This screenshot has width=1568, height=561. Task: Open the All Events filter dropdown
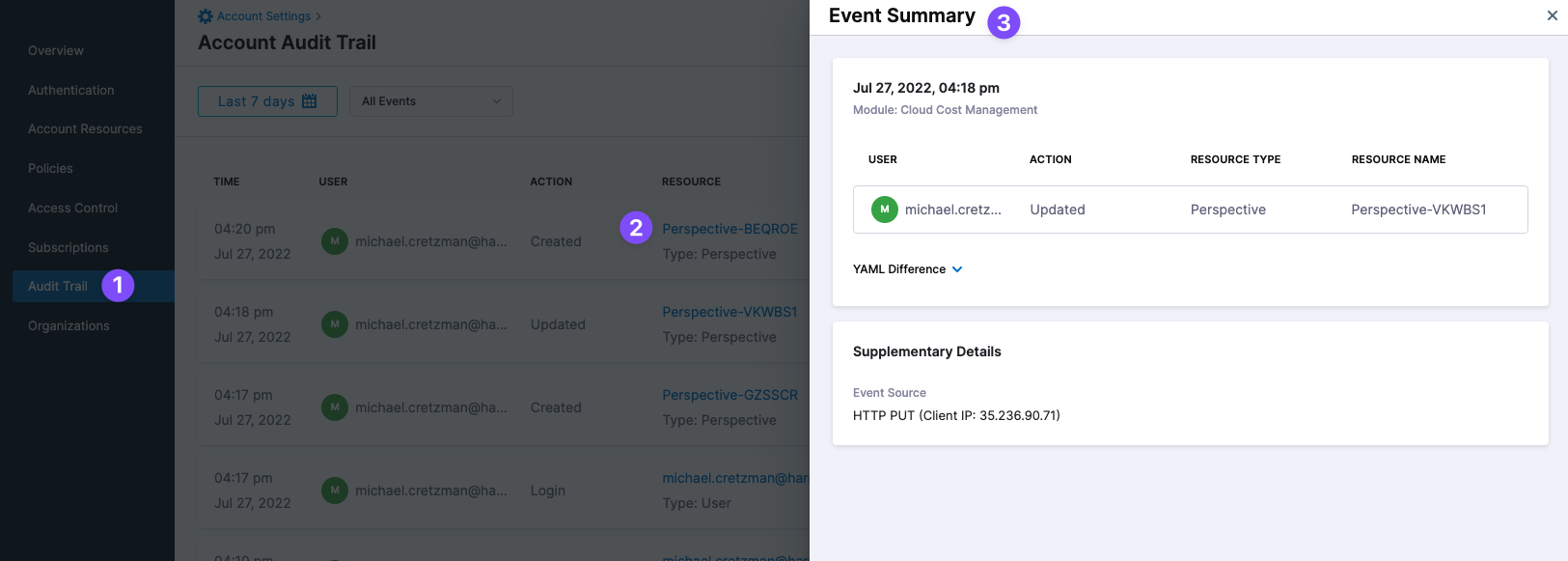click(x=430, y=101)
